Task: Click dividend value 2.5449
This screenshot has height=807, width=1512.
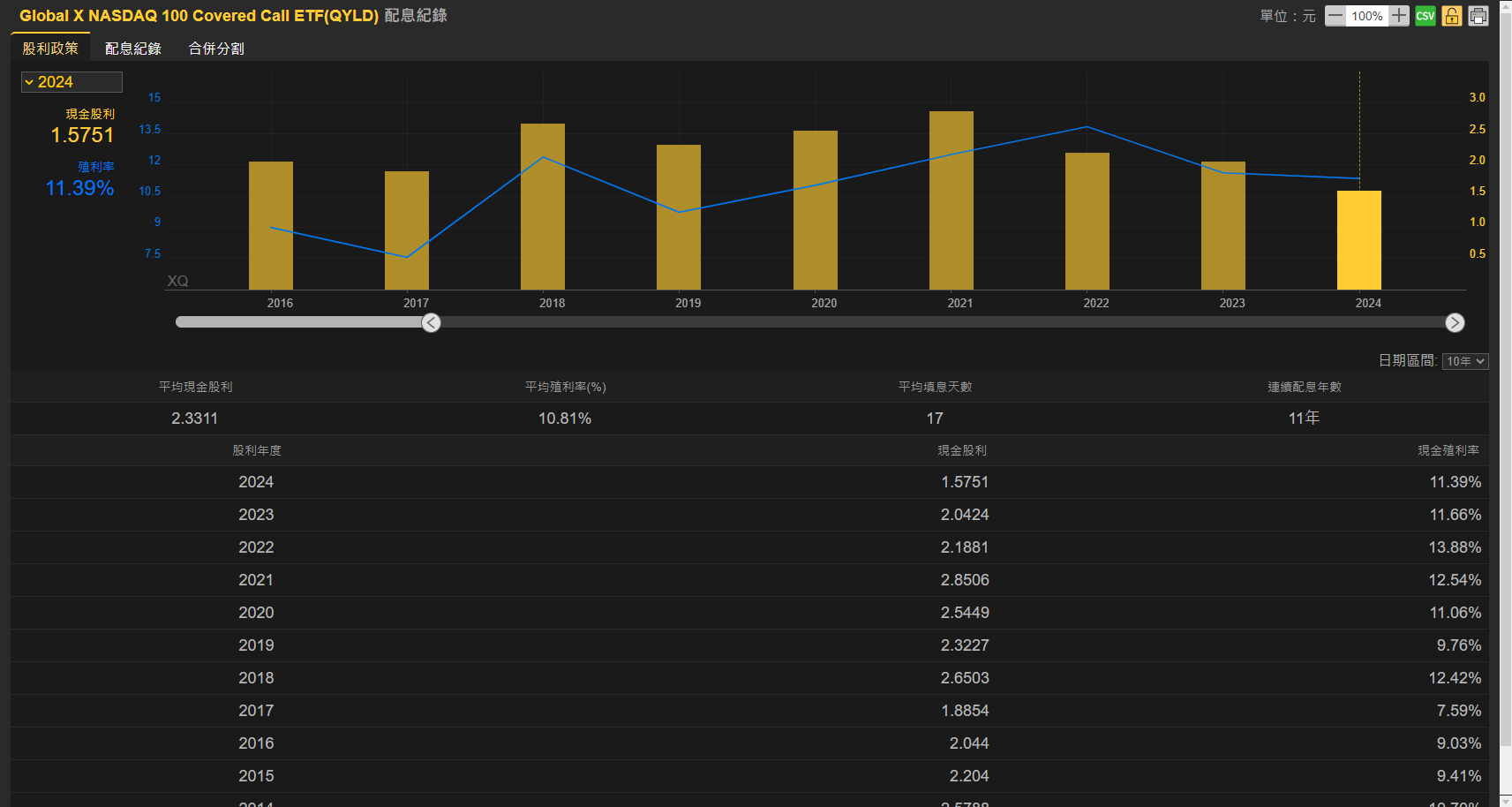Action: 965,613
